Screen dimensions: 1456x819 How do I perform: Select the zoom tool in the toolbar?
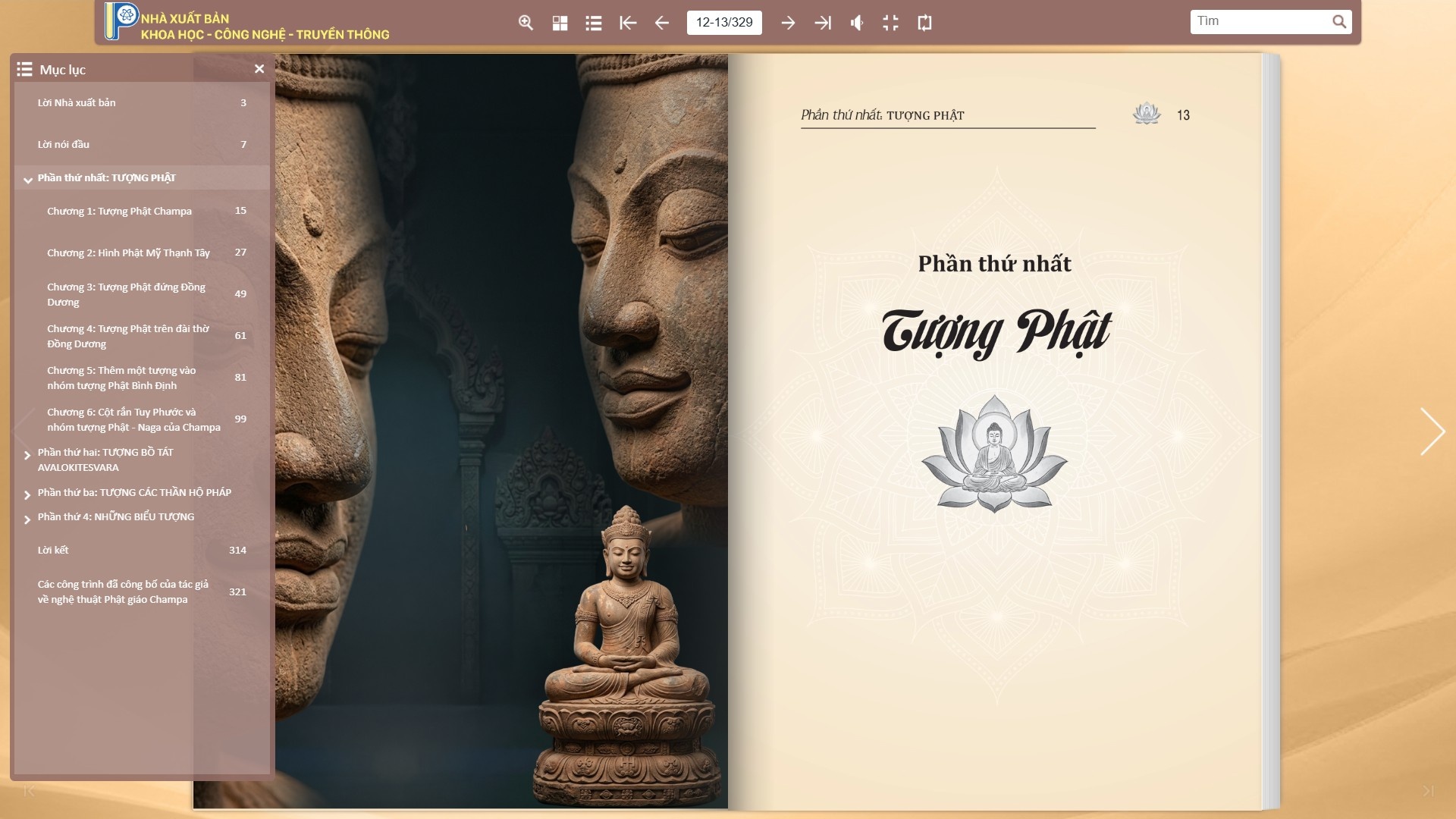click(x=526, y=23)
